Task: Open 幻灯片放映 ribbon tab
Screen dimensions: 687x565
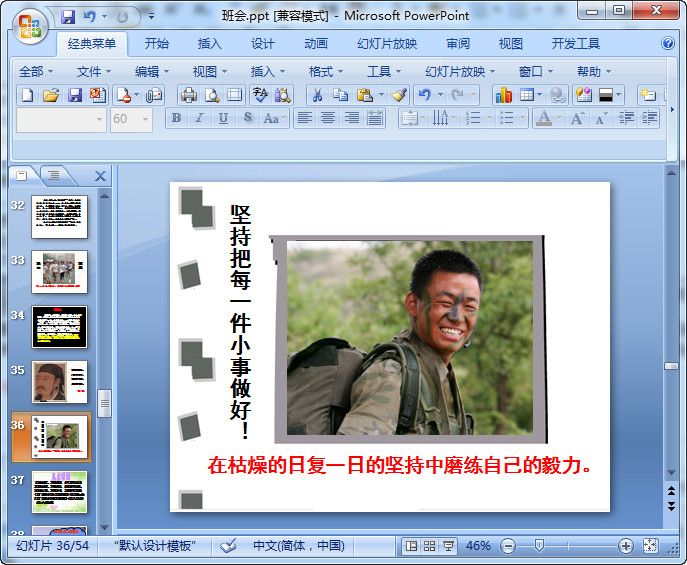Action: (x=387, y=44)
